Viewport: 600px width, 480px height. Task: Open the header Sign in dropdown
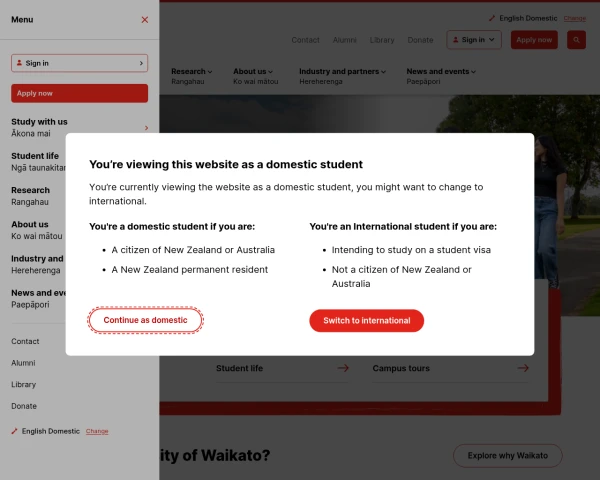[474, 40]
